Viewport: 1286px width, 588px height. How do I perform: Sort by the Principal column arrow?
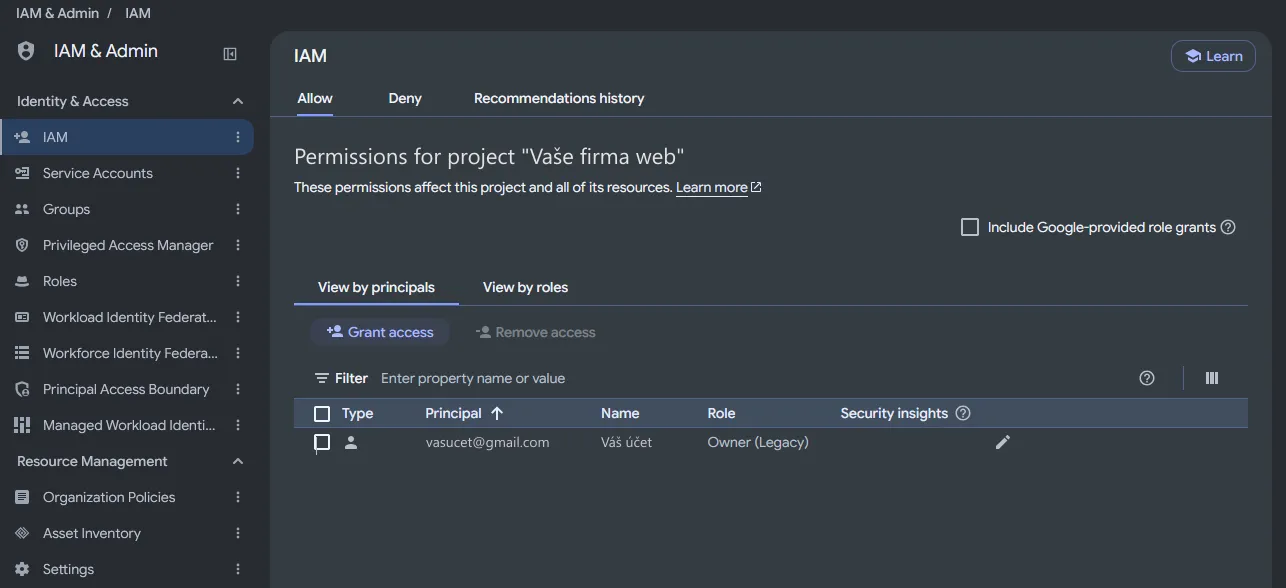[x=497, y=413]
